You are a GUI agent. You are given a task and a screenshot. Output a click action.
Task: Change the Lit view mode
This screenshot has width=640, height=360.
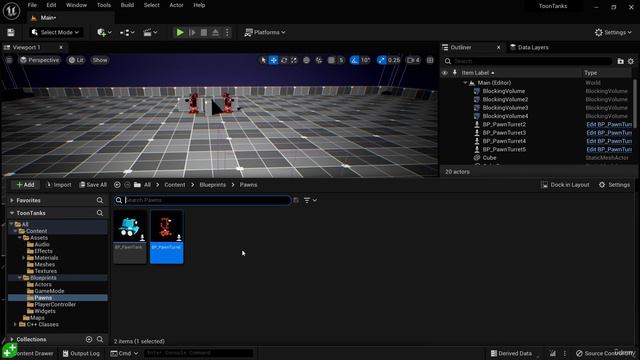click(x=76, y=60)
